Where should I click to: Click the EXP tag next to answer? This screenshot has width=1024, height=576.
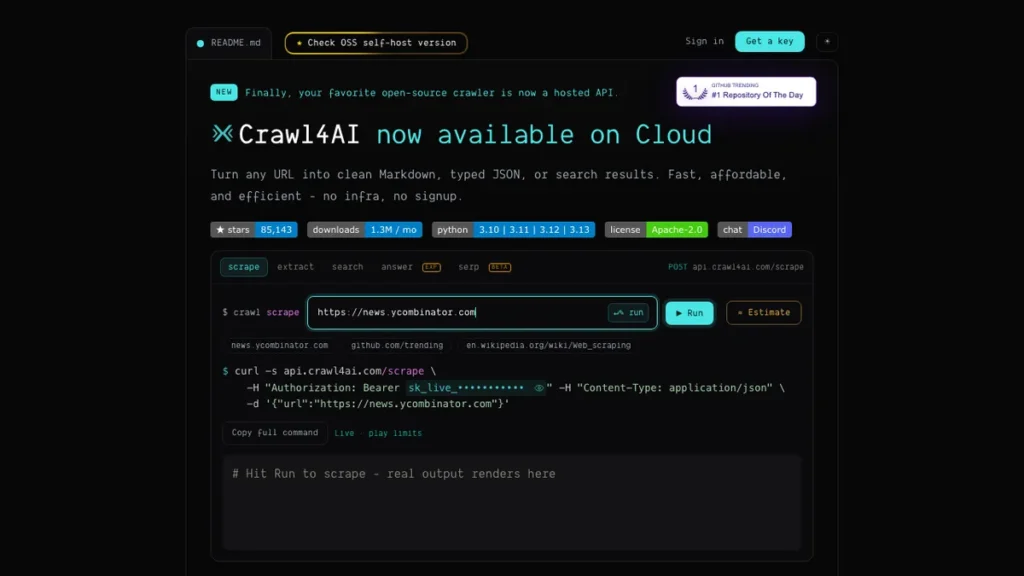pos(431,267)
